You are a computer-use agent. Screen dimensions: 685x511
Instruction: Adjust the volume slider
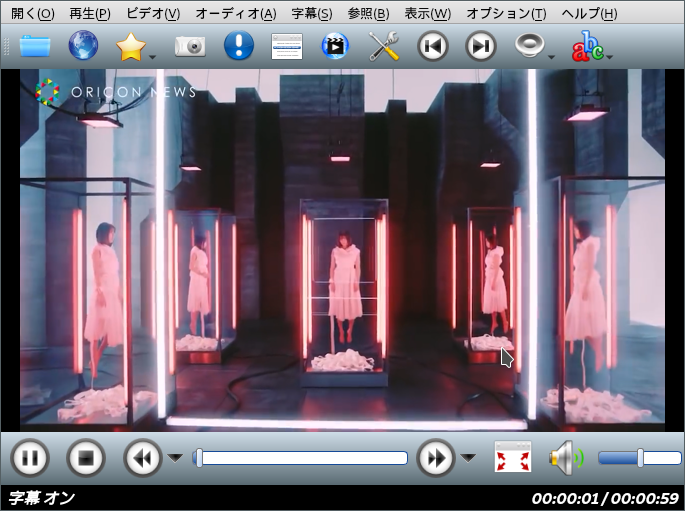point(640,458)
